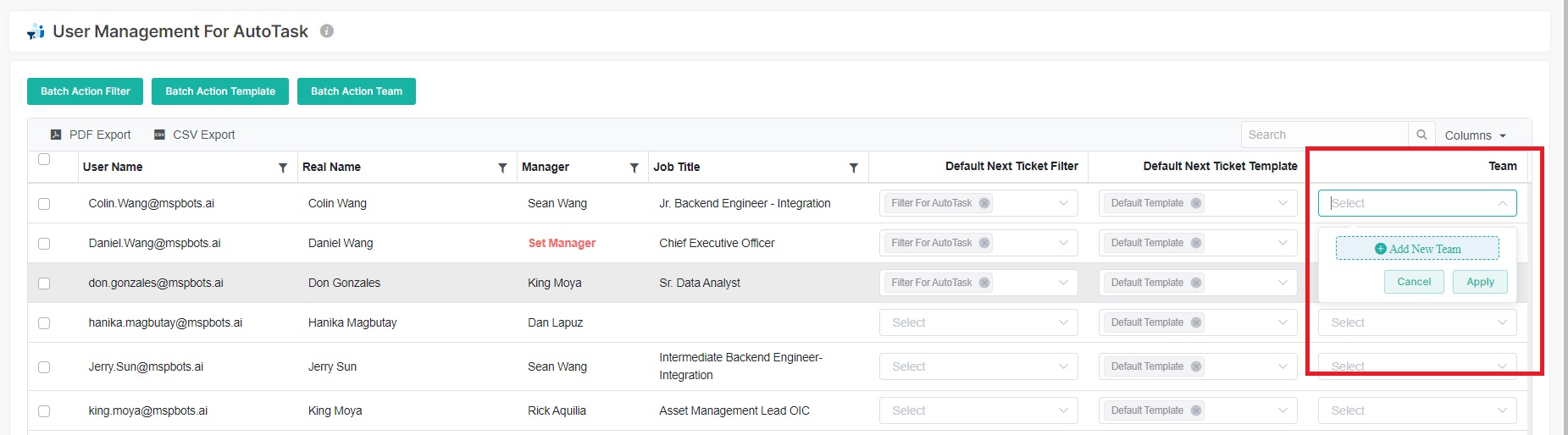Click the PDF Export icon
This screenshot has height=435, width=1568.
[x=56, y=135]
